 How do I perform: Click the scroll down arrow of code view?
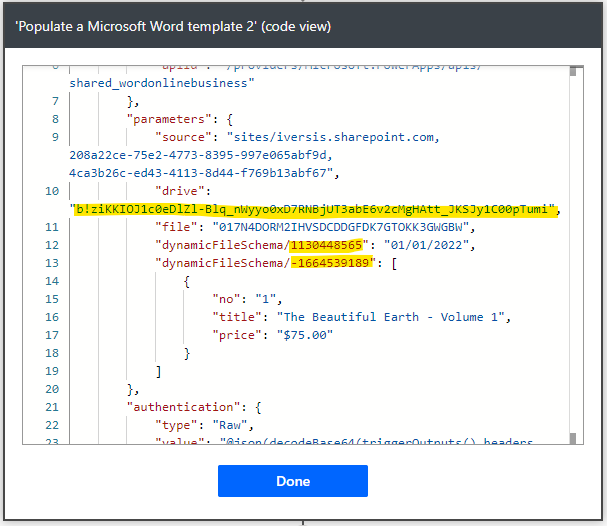(x=573, y=438)
